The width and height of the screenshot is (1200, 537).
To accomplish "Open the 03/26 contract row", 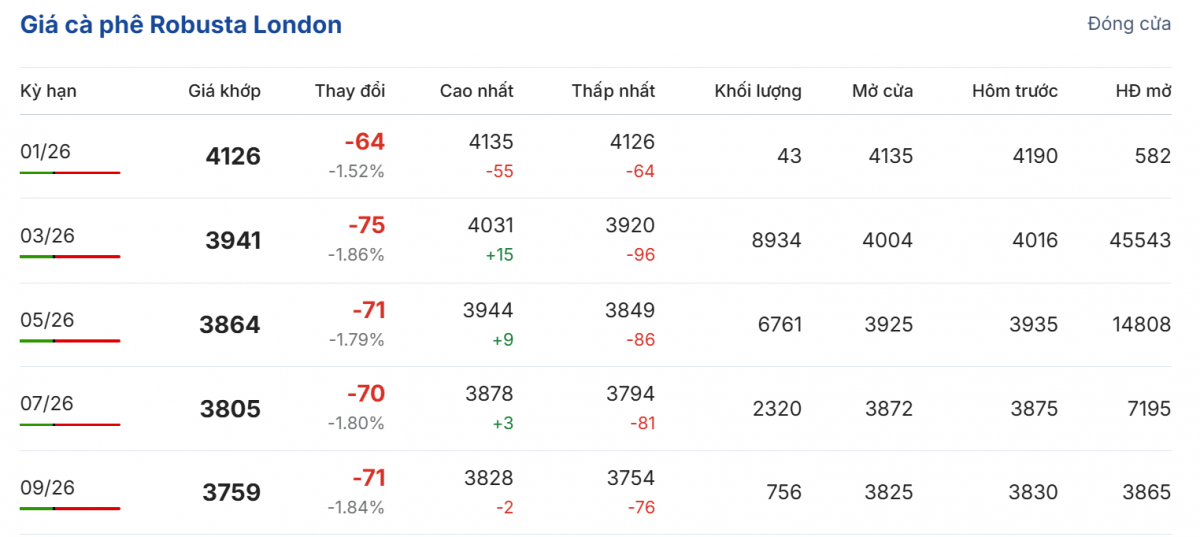I will 46,236.
